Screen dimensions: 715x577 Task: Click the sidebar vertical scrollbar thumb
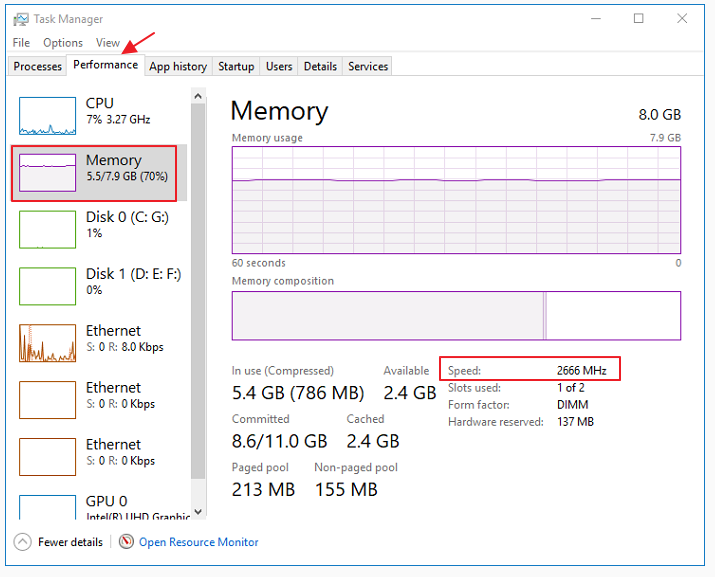[198, 291]
